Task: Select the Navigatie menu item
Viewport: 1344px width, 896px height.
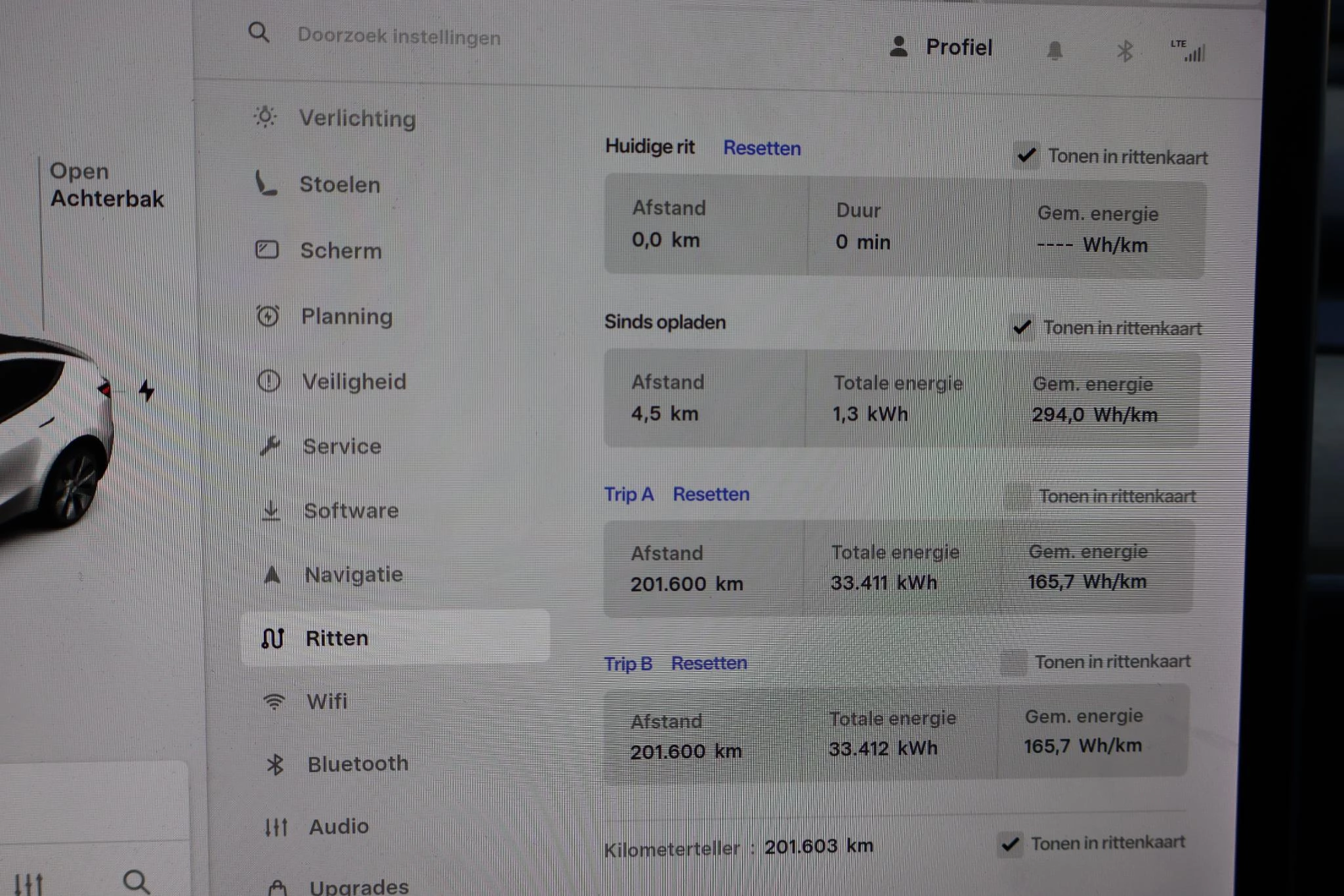Action: coord(353,575)
